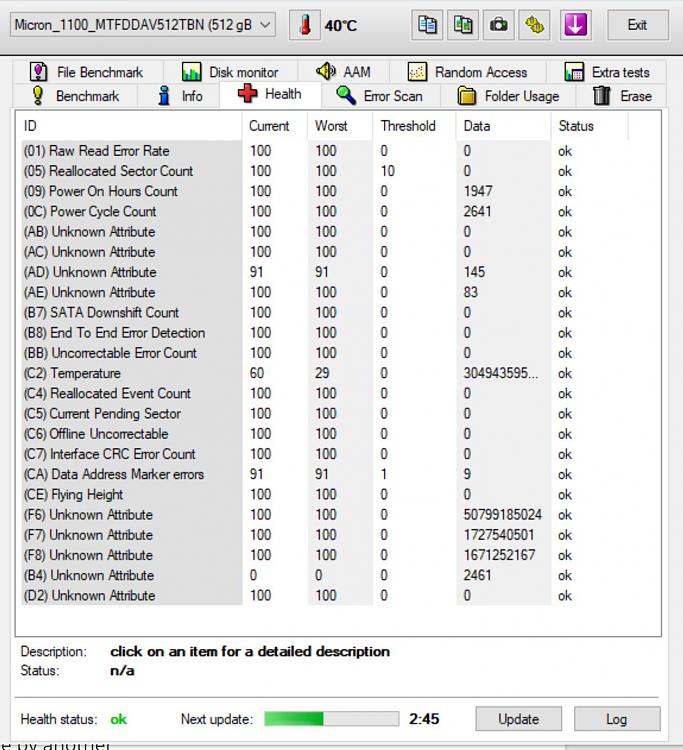Select the Raw Read Error Rate row

[x=324, y=151]
